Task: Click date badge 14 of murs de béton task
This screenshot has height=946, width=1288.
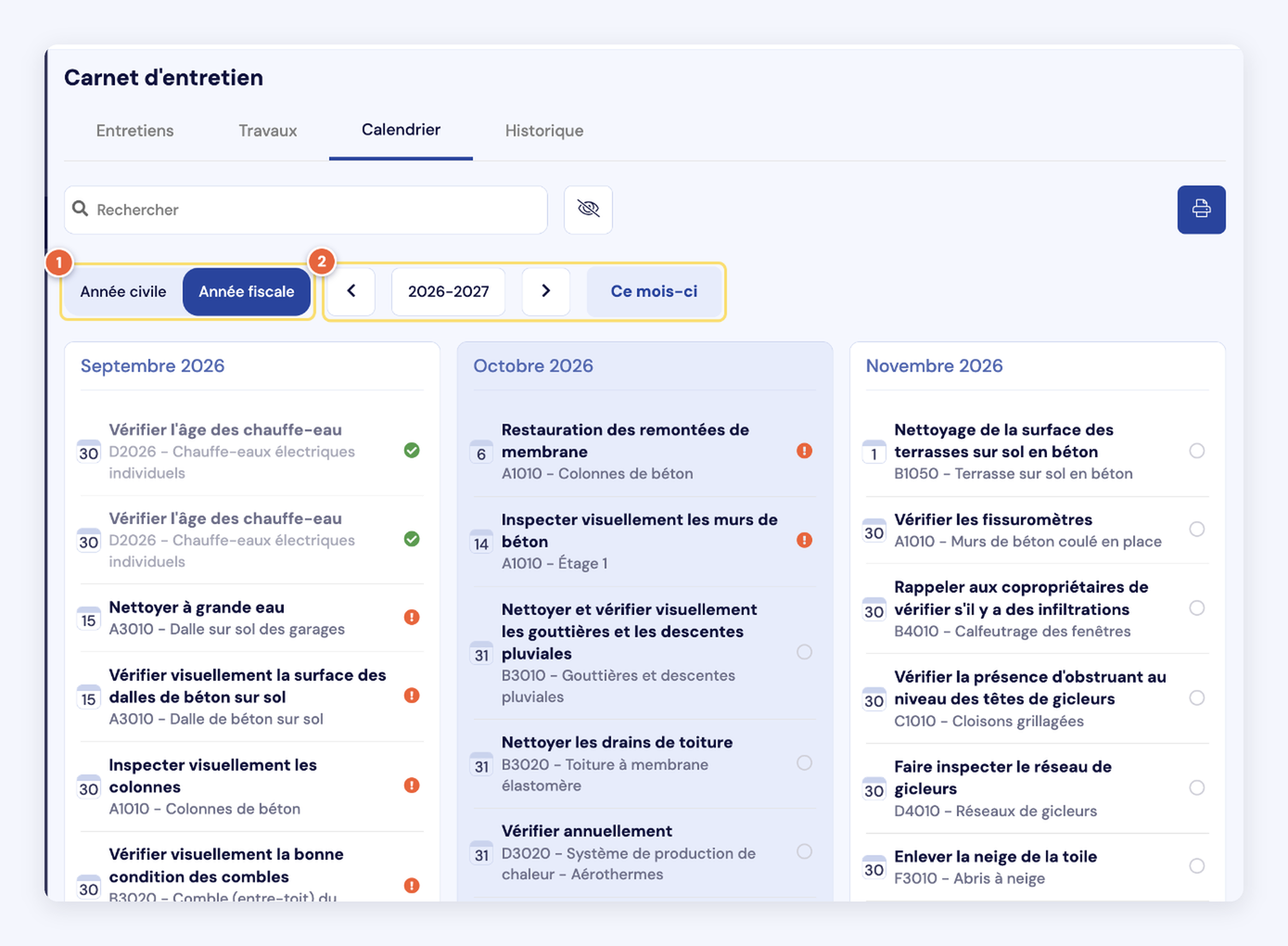Action: [x=481, y=542]
